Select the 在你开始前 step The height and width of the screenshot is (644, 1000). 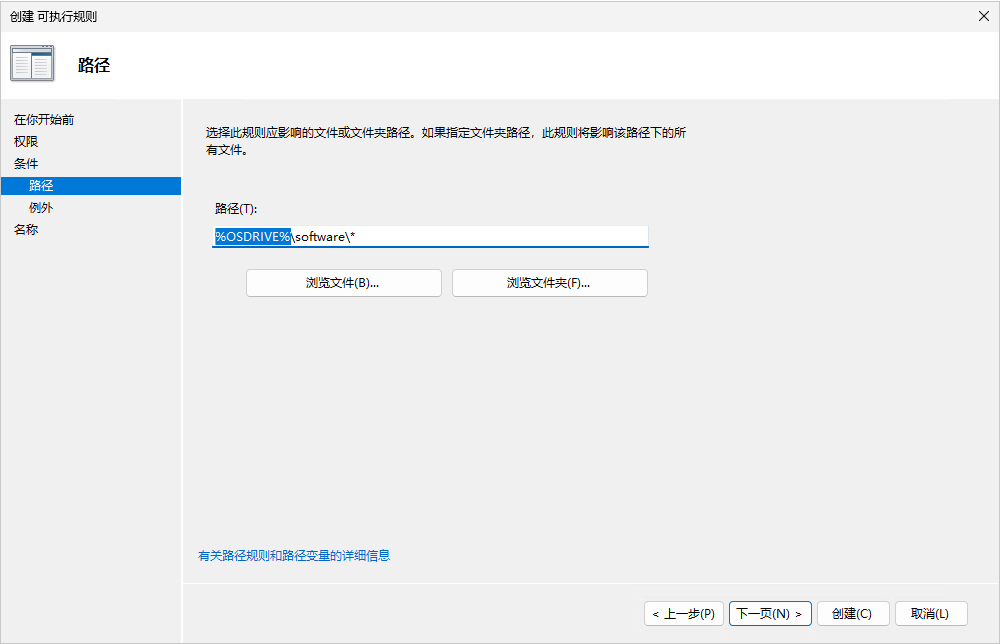[x=44, y=120]
